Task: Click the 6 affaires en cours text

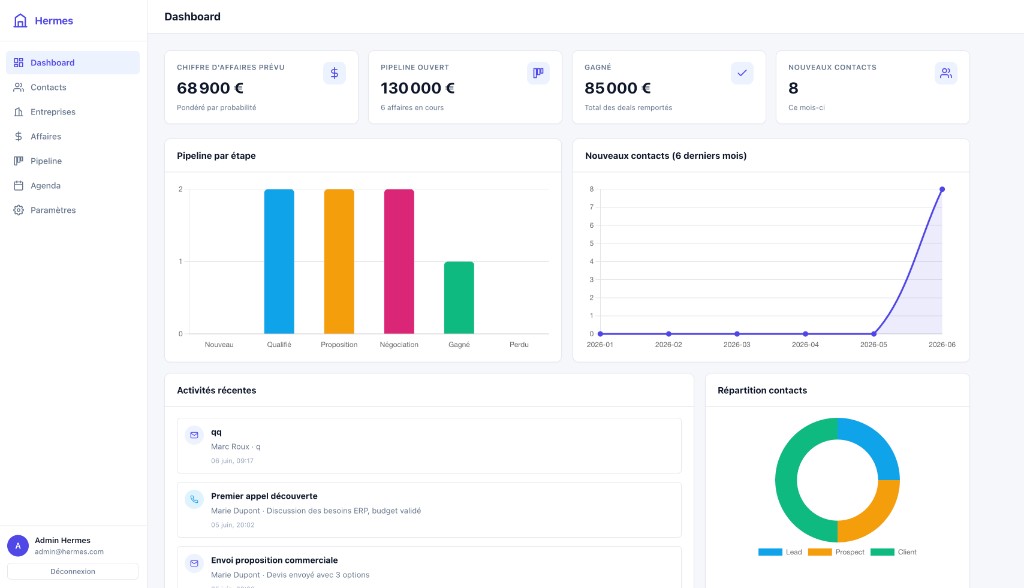Action: tap(412, 108)
